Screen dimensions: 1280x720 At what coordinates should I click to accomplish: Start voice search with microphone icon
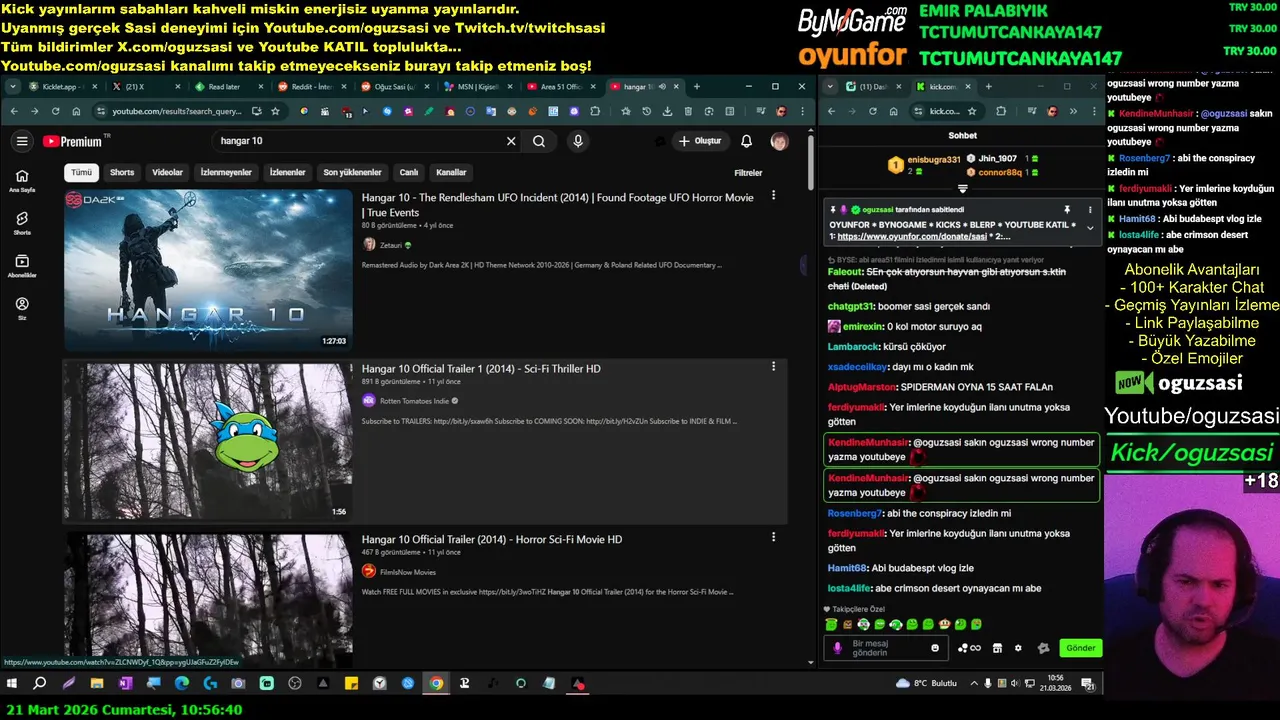coord(577,141)
